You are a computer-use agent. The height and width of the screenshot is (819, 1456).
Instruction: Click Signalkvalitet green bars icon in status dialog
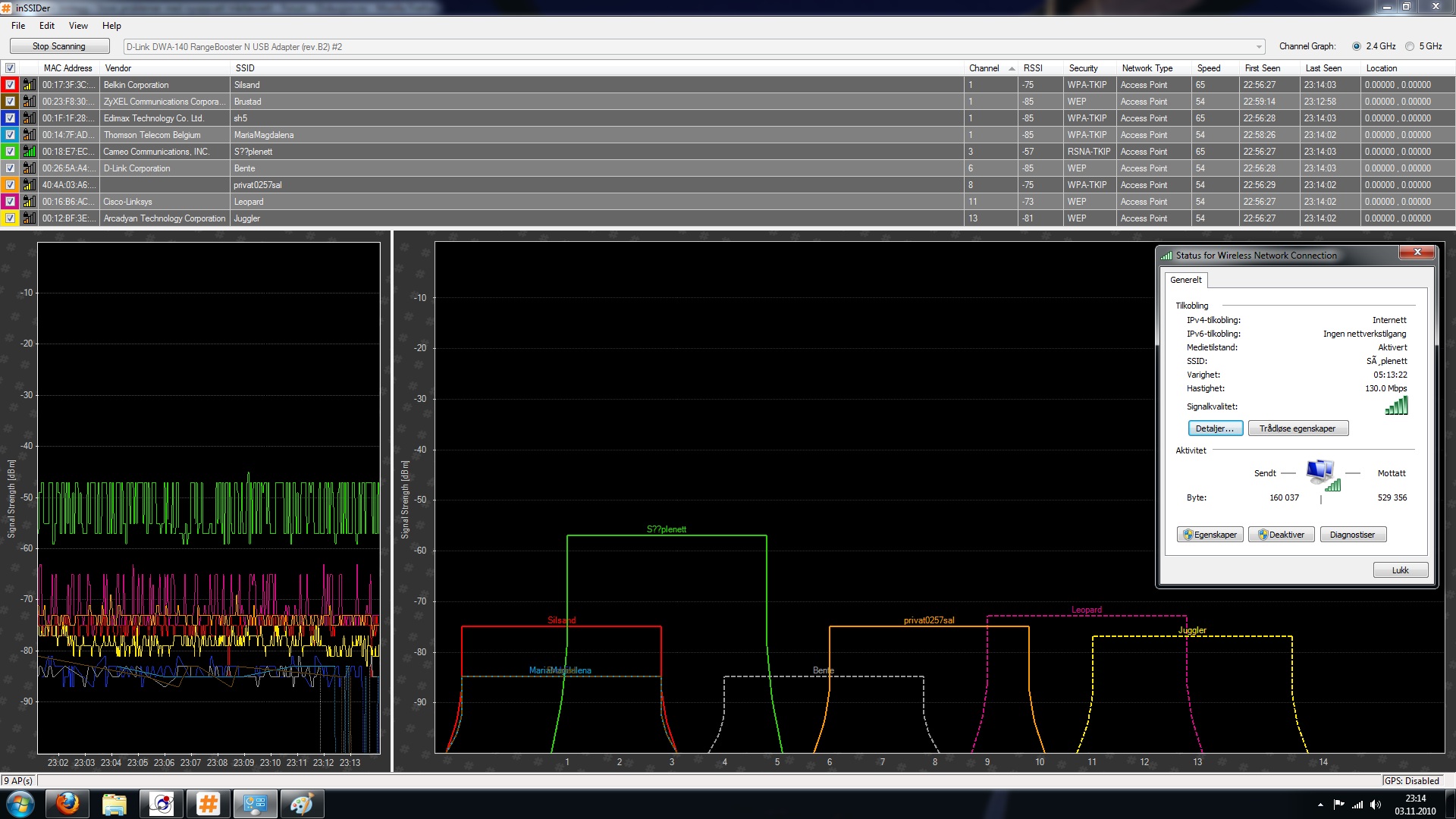[x=1396, y=406]
